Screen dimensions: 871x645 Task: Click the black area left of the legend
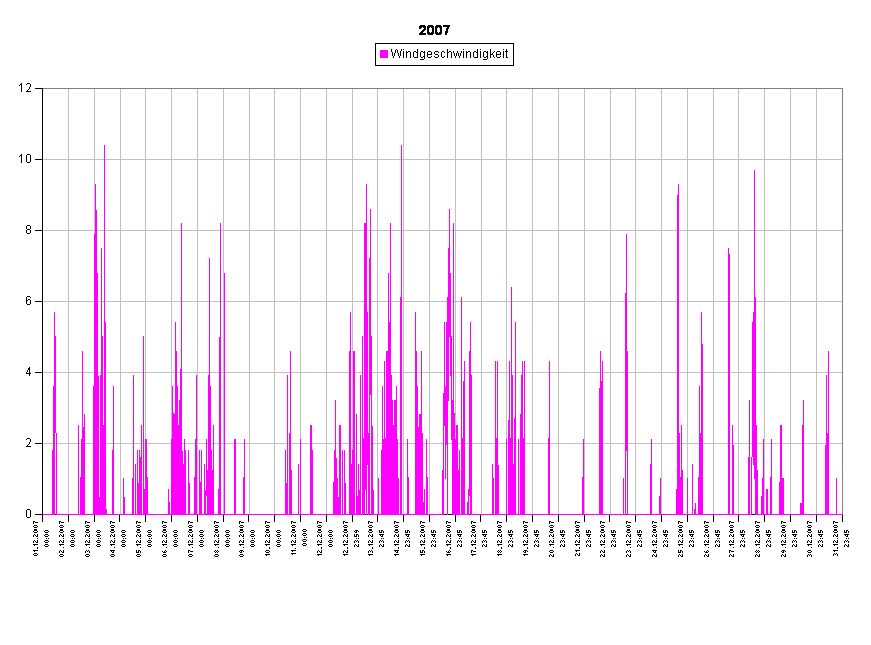(200, 54)
